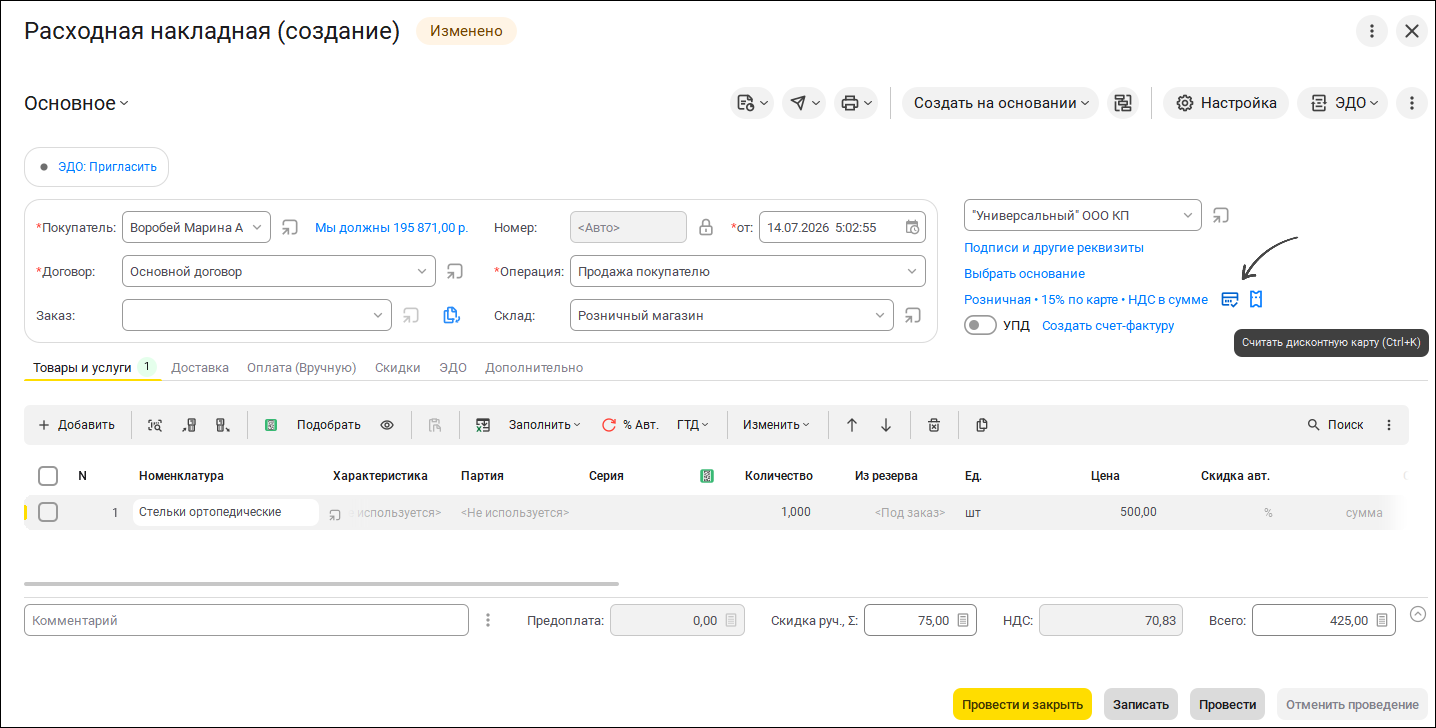Click ЭДО: Пригласить button
The image size is (1436, 728).
tap(97, 167)
